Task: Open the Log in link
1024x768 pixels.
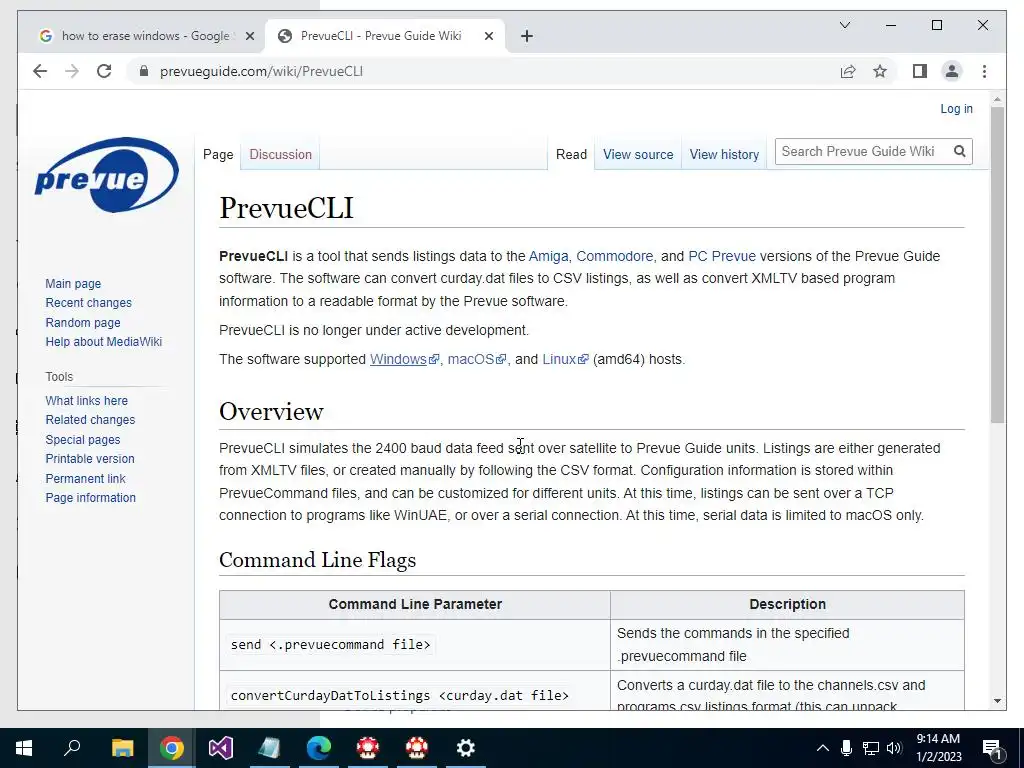Action: click(x=956, y=109)
